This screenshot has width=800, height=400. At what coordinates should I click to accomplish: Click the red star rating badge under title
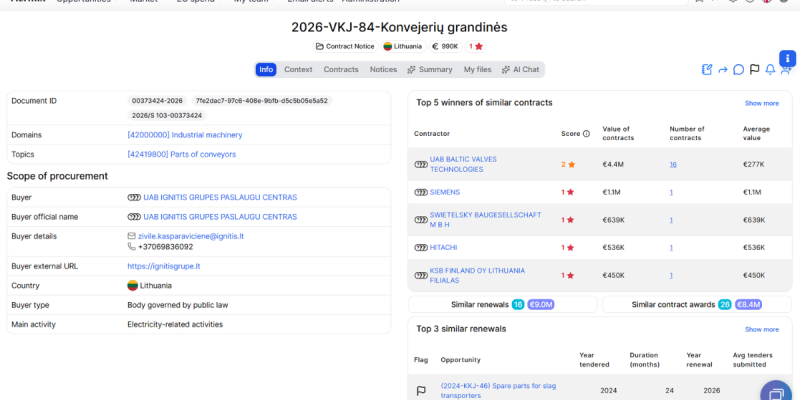point(476,46)
